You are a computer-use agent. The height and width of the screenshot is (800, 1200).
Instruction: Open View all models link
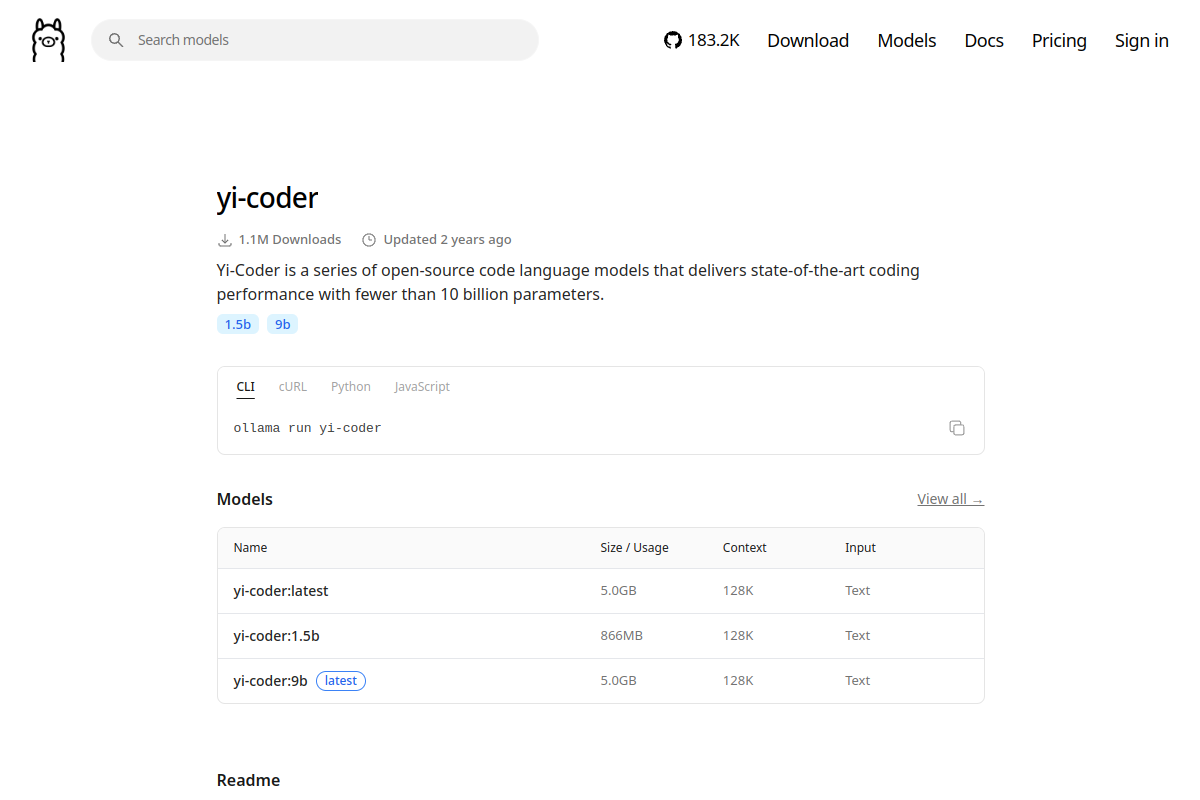(x=951, y=499)
